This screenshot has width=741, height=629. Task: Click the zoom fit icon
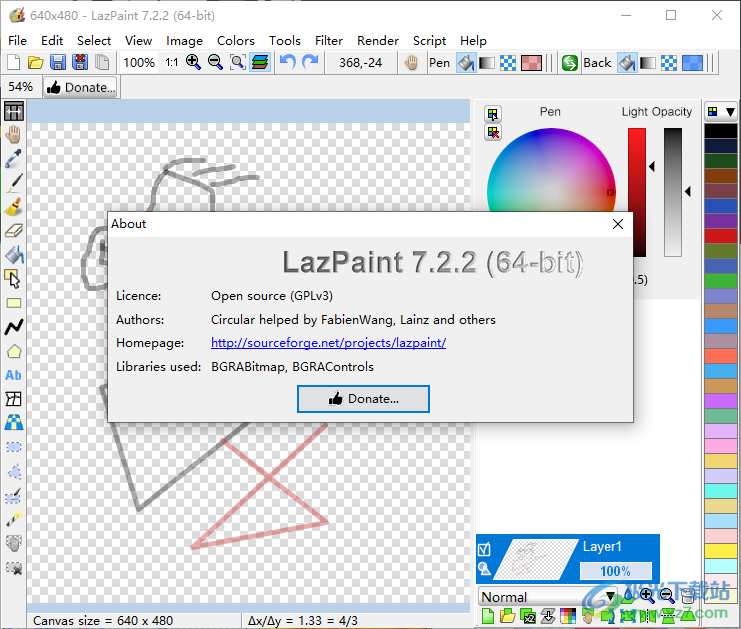coord(237,62)
